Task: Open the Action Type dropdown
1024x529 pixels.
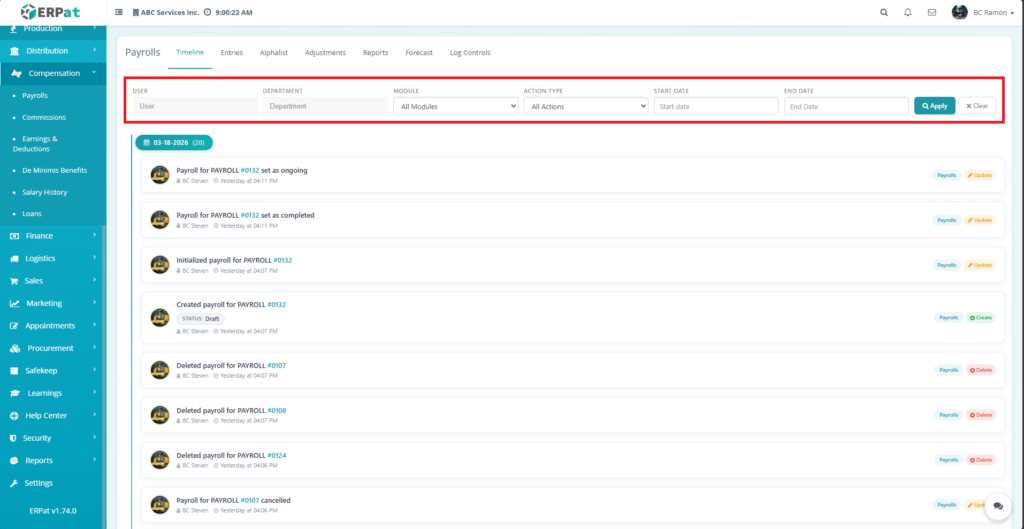Action: [585, 106]
